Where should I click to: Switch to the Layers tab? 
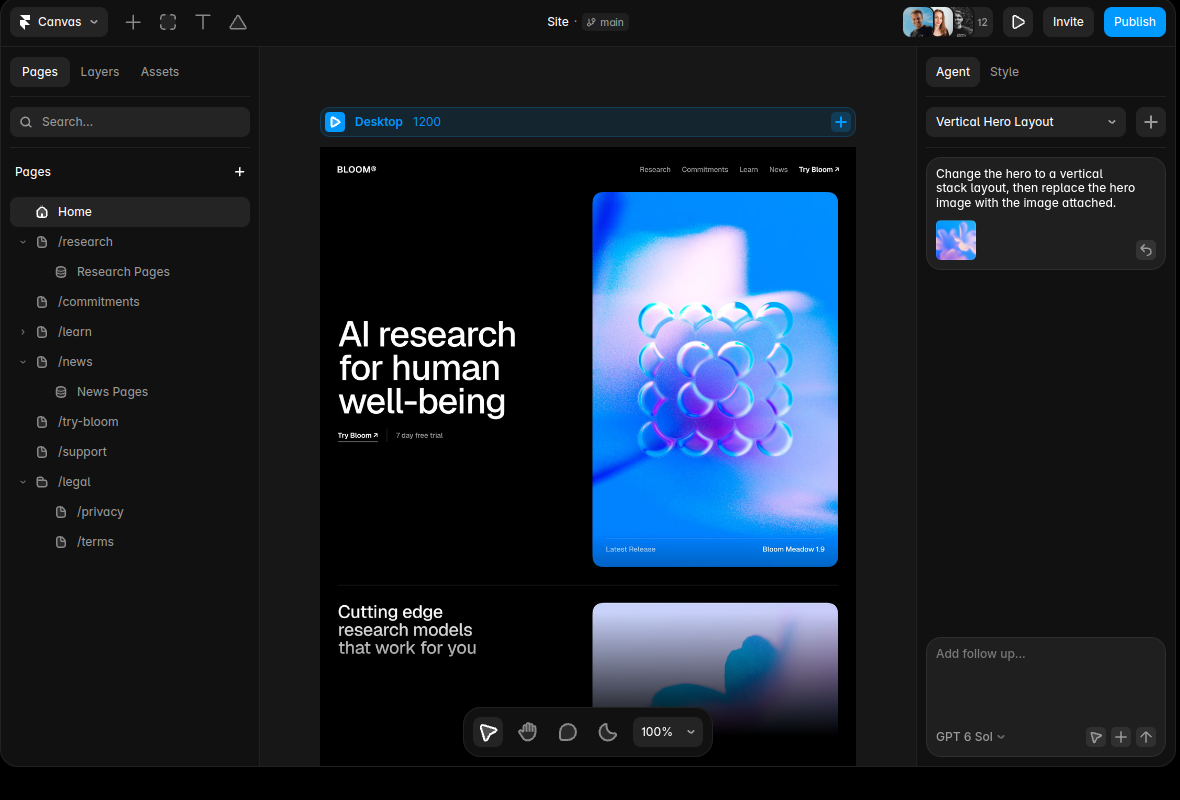click(x=99, y=71)
